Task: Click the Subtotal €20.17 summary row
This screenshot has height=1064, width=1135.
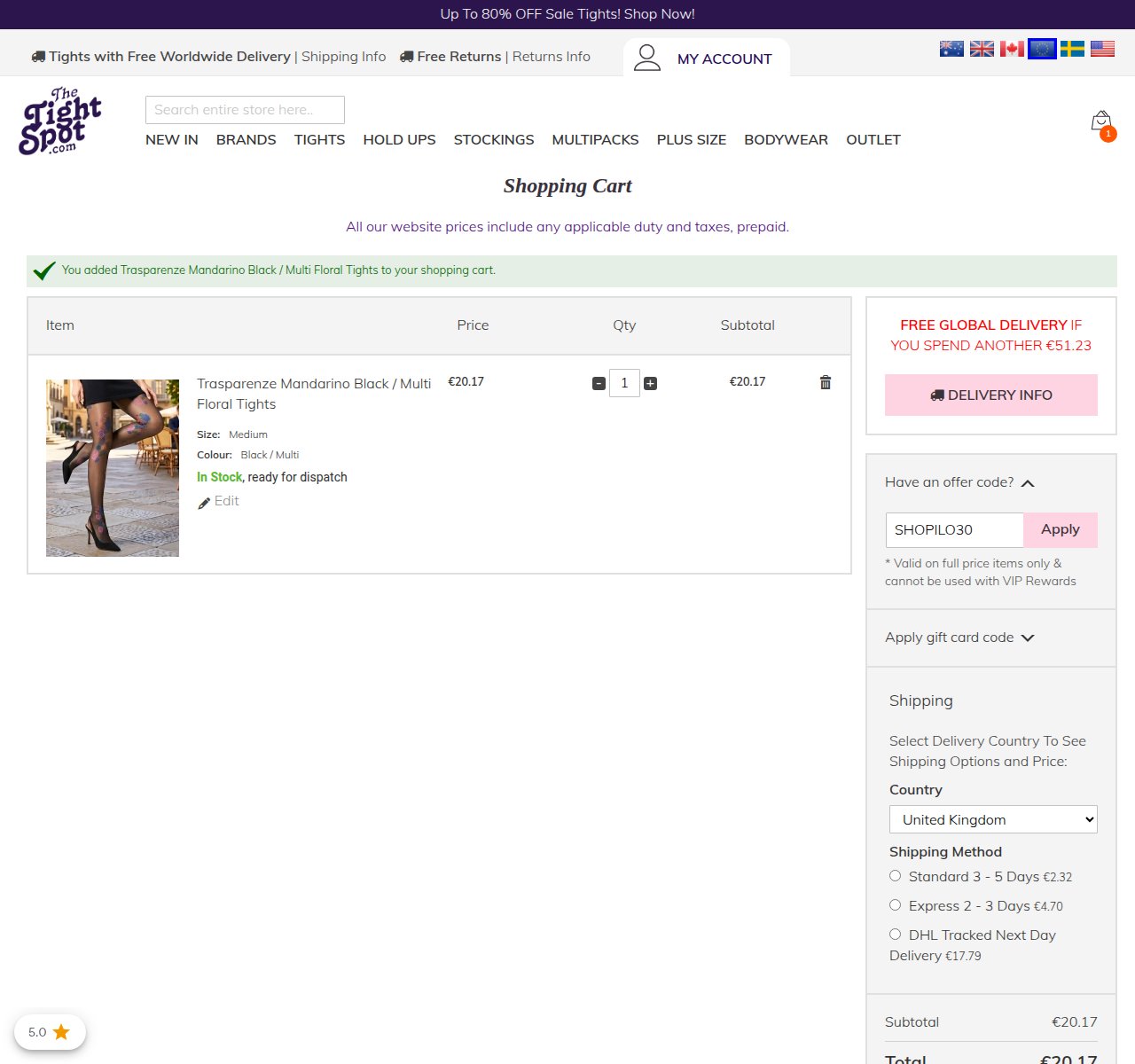Action: coord(991,1022)
